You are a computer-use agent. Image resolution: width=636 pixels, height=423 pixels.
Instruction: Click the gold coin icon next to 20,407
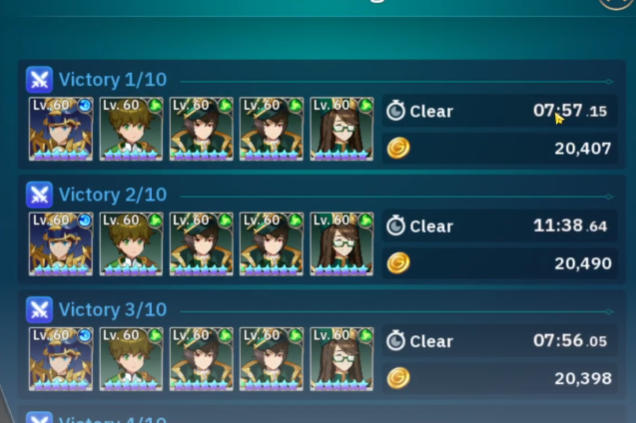pyautogui.click(x=398, y=148)
